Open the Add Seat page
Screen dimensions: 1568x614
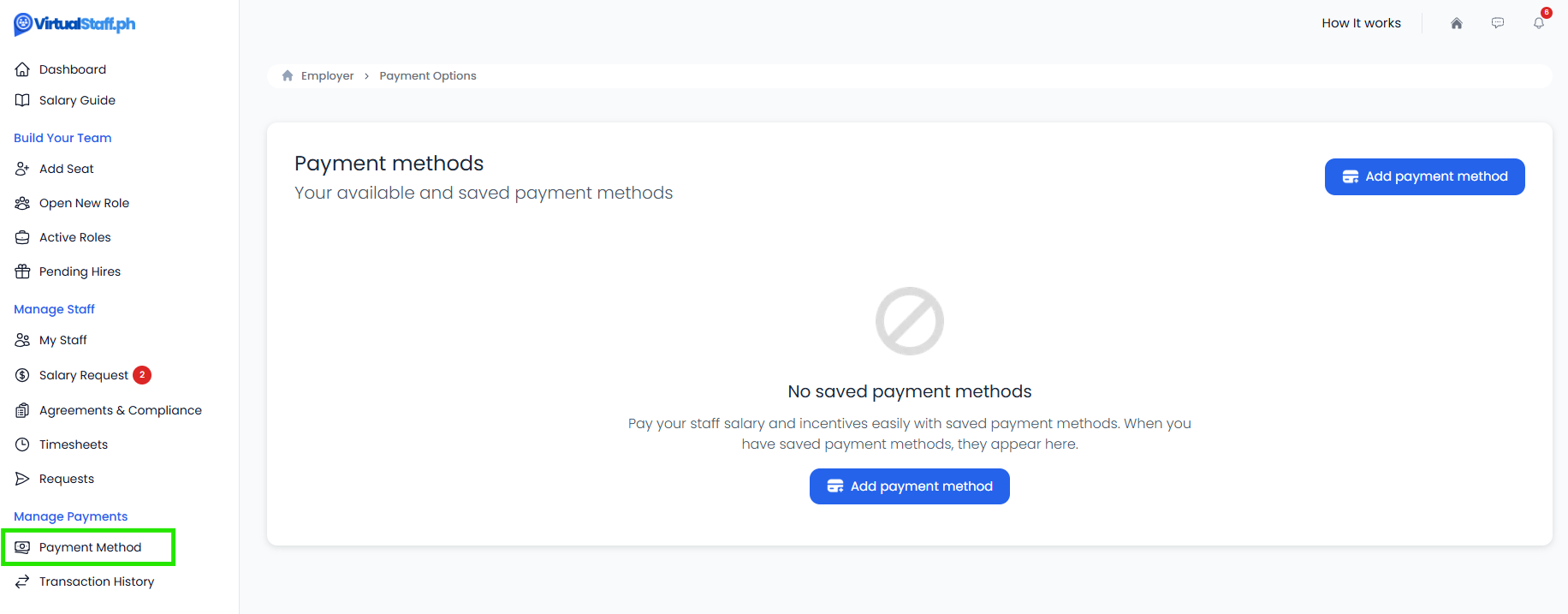[66, 169]
